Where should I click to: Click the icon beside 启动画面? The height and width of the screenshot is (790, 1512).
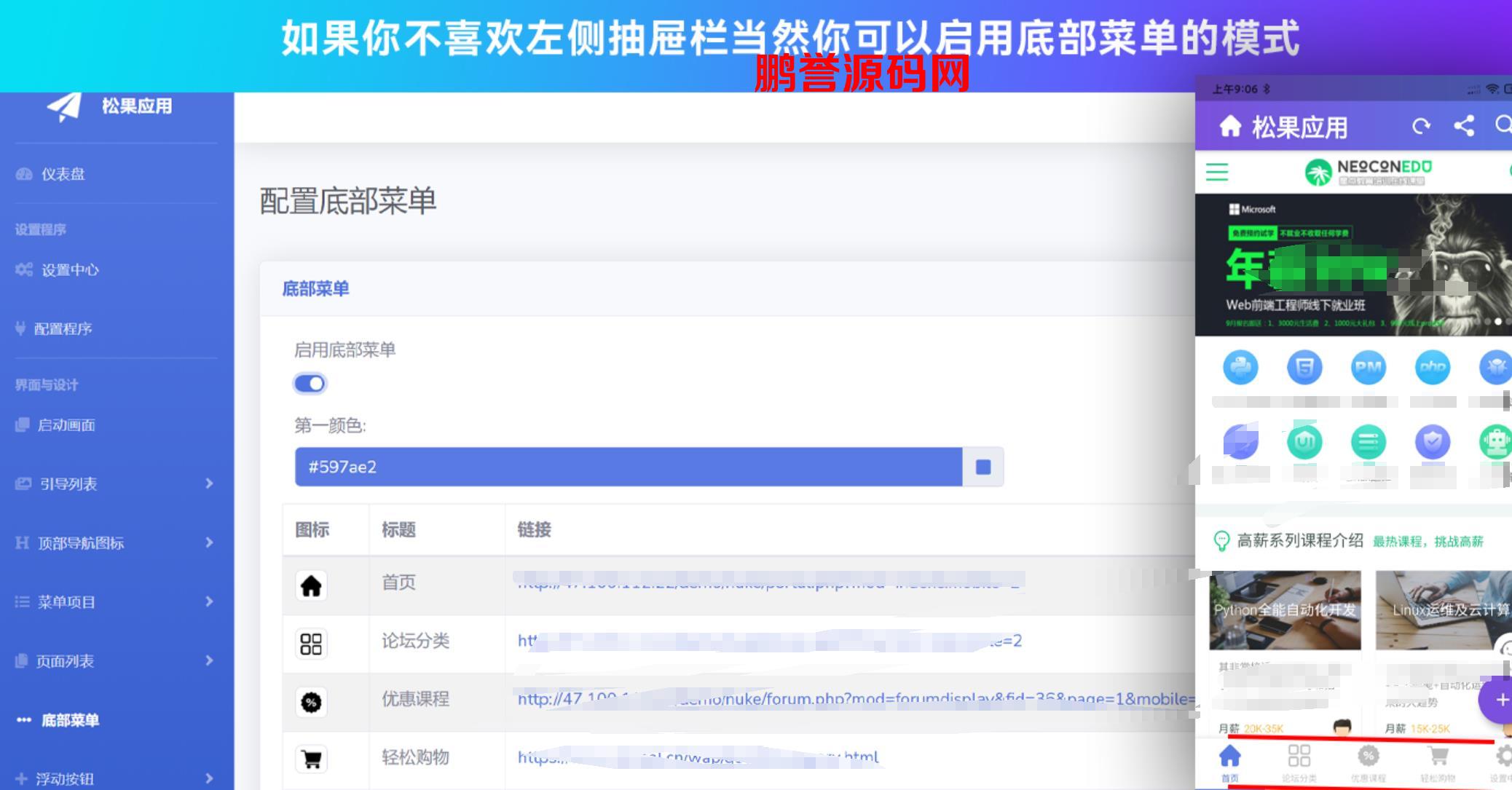tap(23, 425)
